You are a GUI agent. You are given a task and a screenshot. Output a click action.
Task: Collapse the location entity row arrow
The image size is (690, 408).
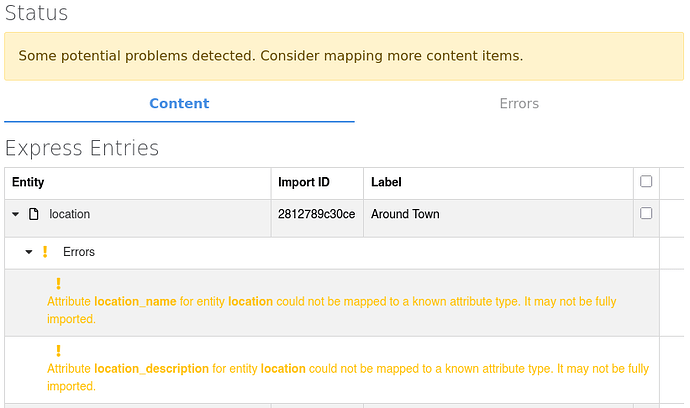[x=15, y=214]
